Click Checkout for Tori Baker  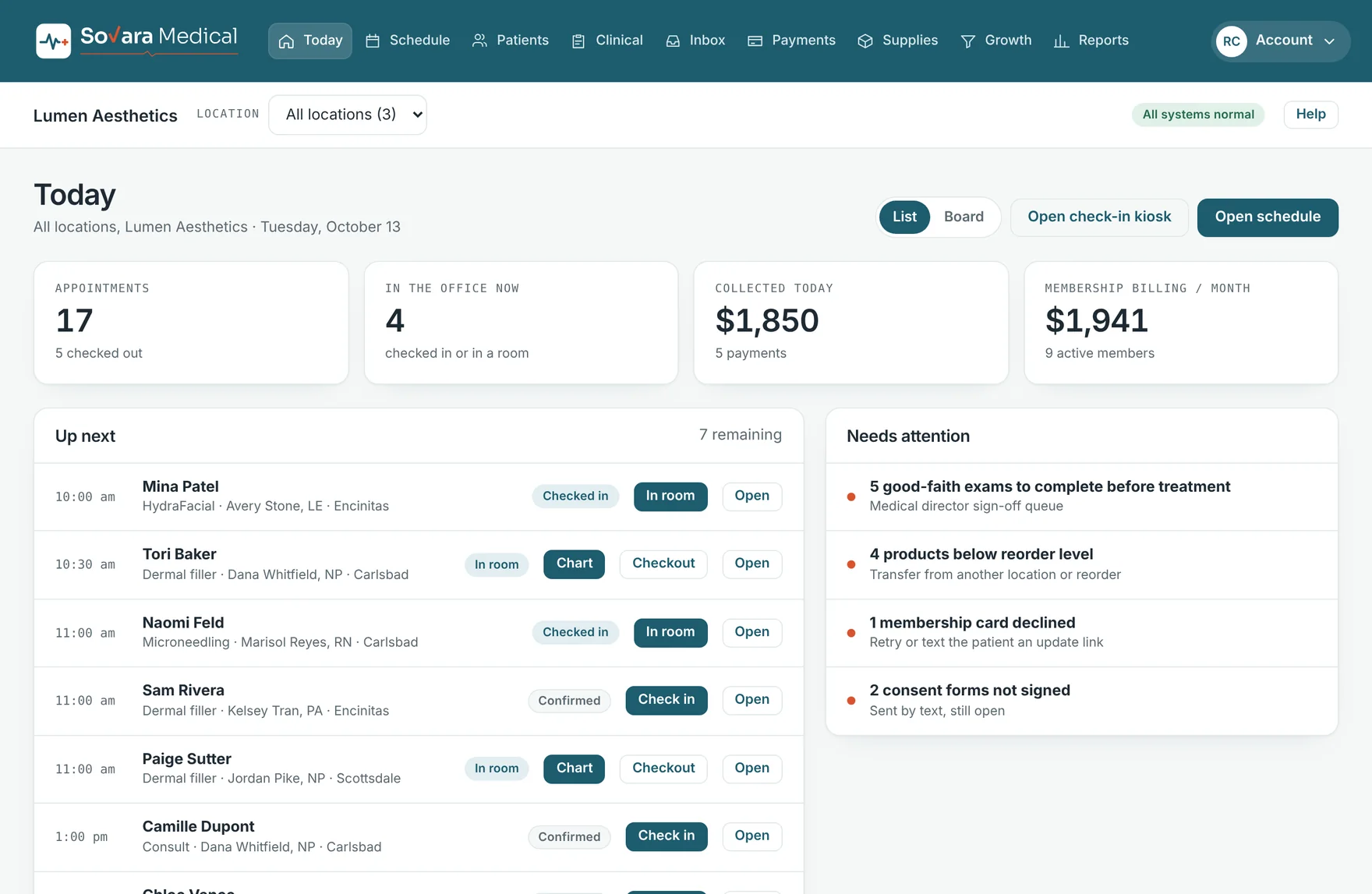pyautogui.click(x=663, y=564)
